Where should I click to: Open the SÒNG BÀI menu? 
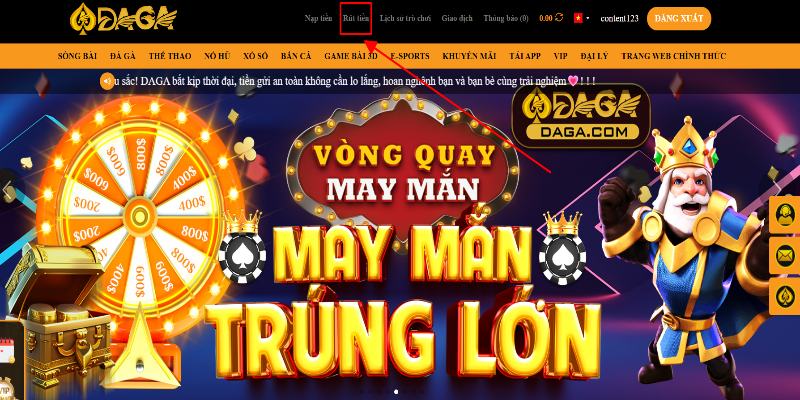click(x=78, y=56)
